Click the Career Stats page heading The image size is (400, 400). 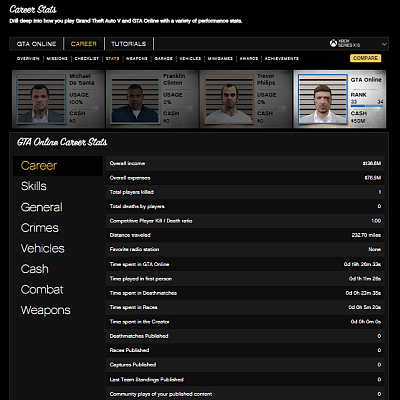tap(33, 9)
